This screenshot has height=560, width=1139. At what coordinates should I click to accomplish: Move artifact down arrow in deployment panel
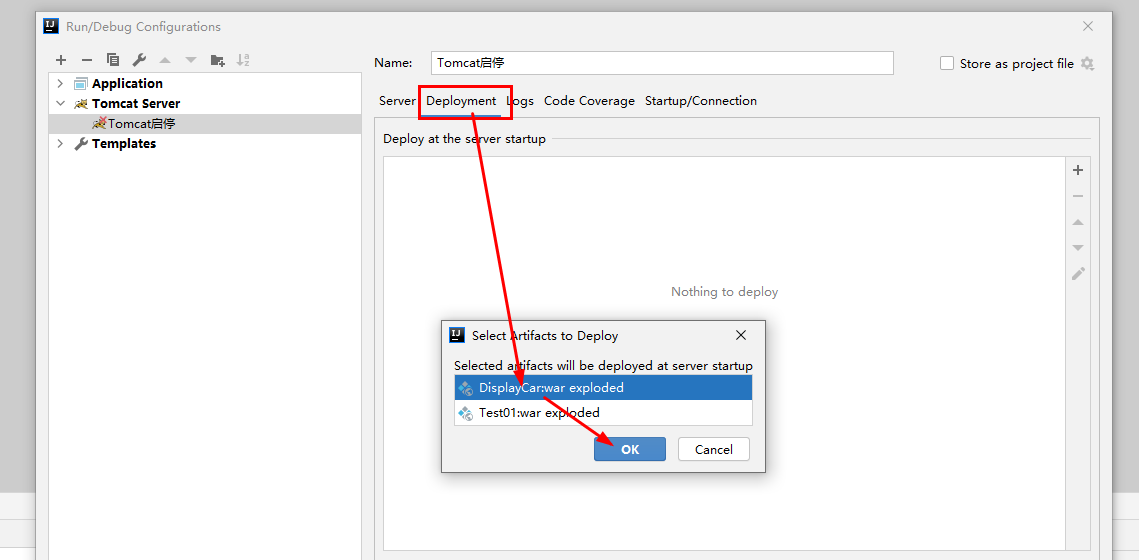1078,248
